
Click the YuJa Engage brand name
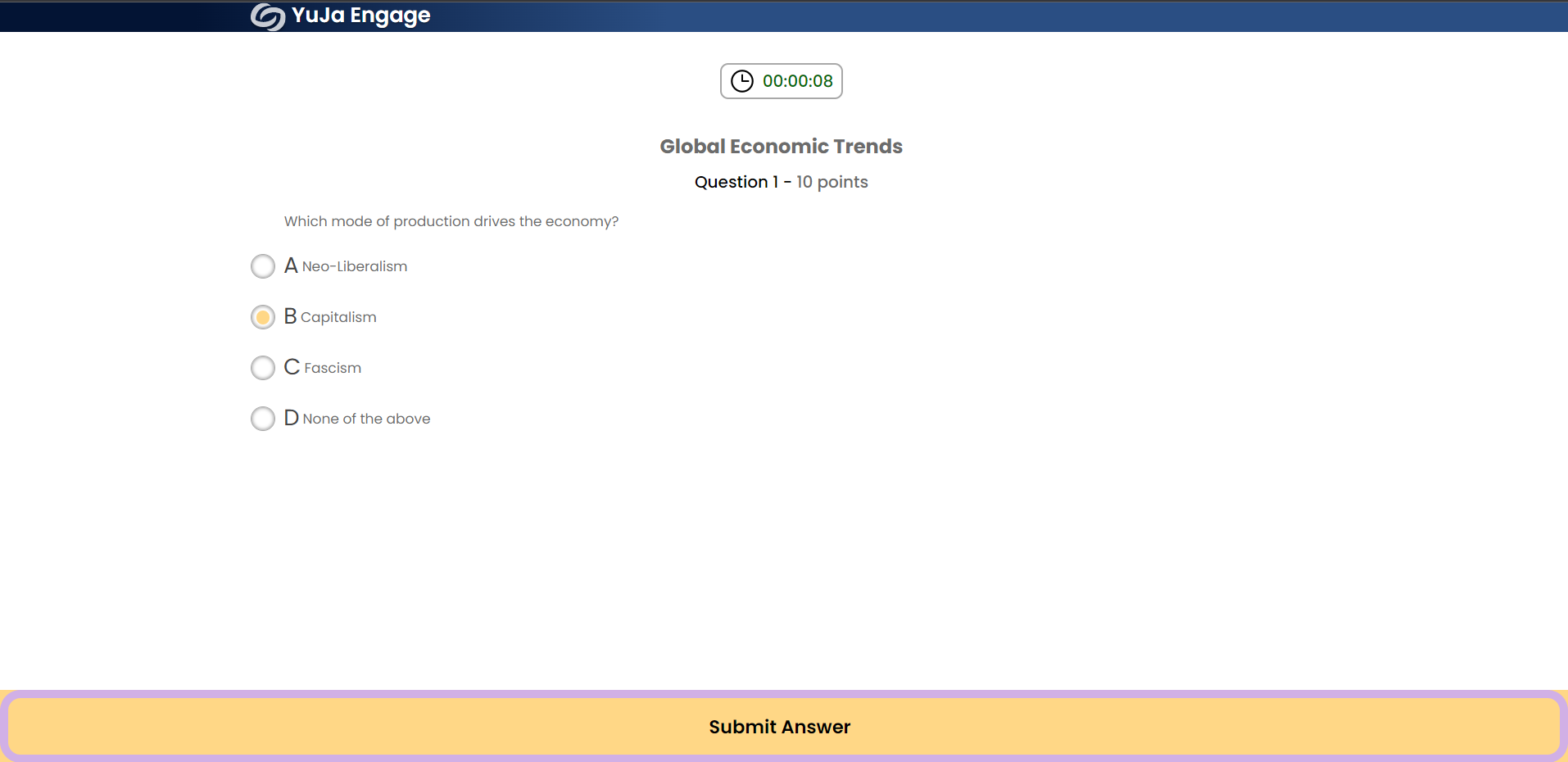(x=360, y=16)
